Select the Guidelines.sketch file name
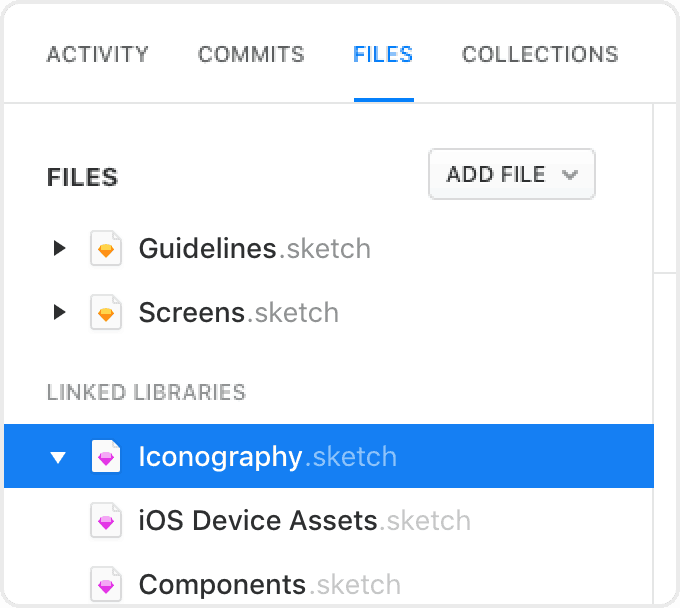680x608 pixels. [255, 248]
